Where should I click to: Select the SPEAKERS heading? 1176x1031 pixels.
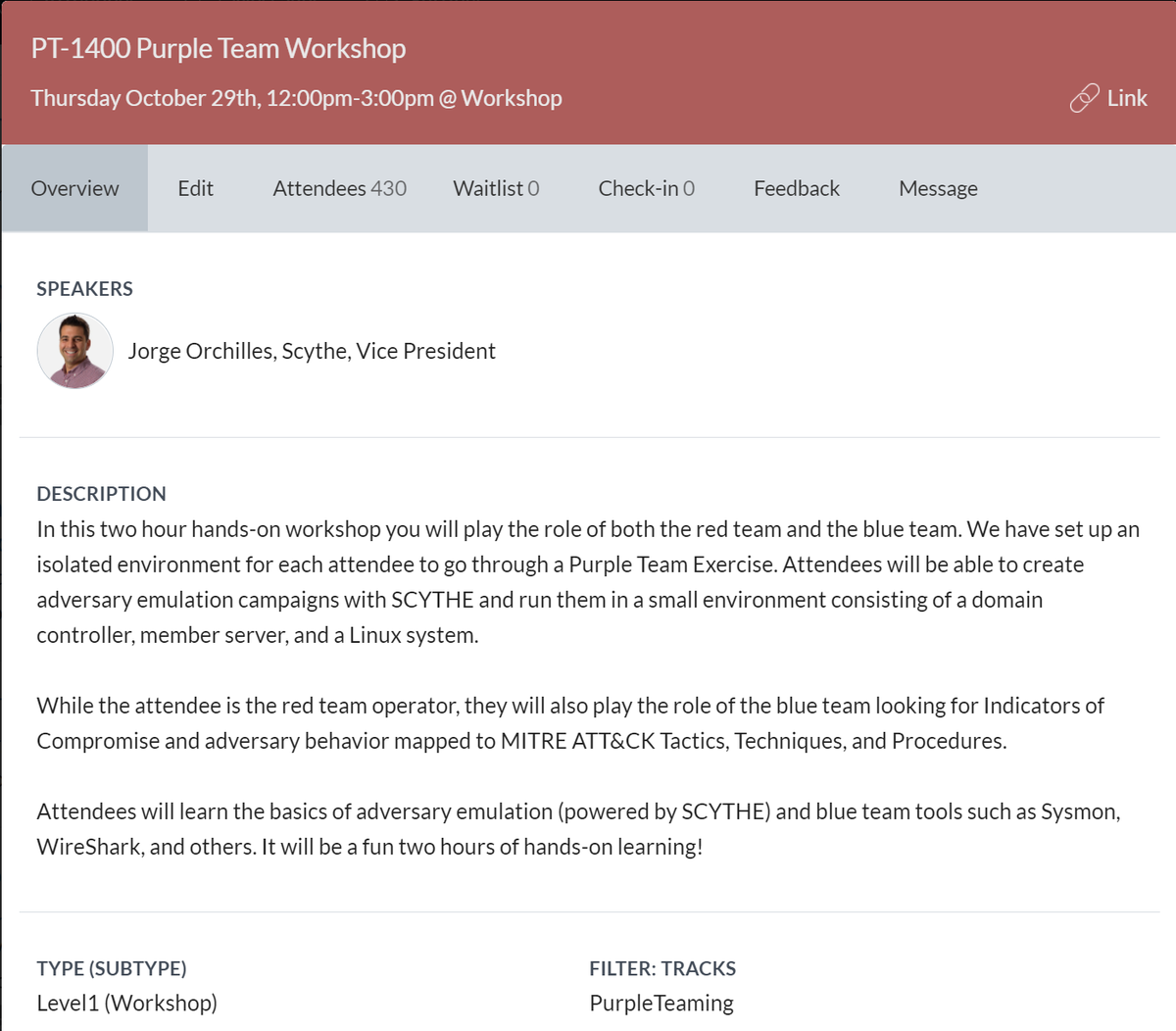84,289
